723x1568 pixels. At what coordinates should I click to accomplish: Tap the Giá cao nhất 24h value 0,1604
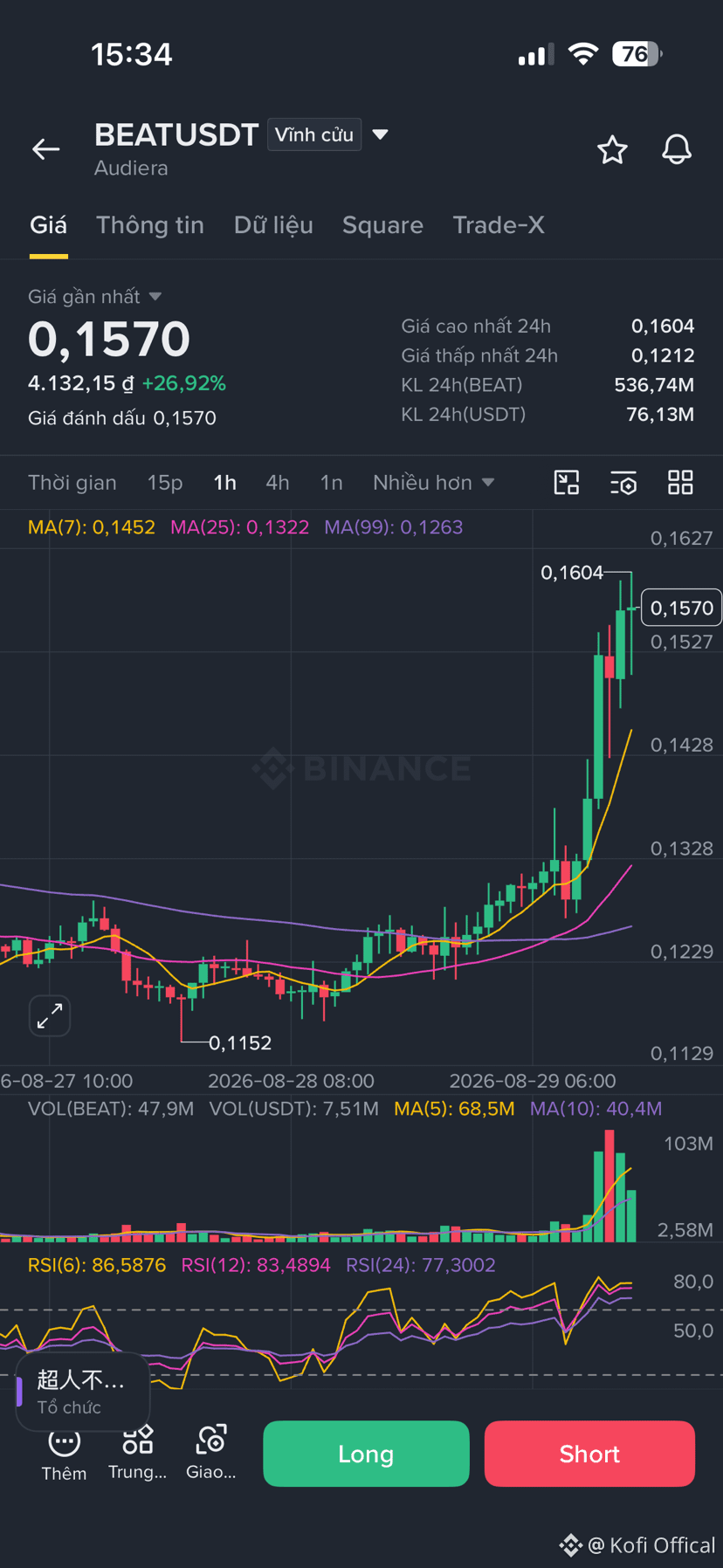point(663,327)
